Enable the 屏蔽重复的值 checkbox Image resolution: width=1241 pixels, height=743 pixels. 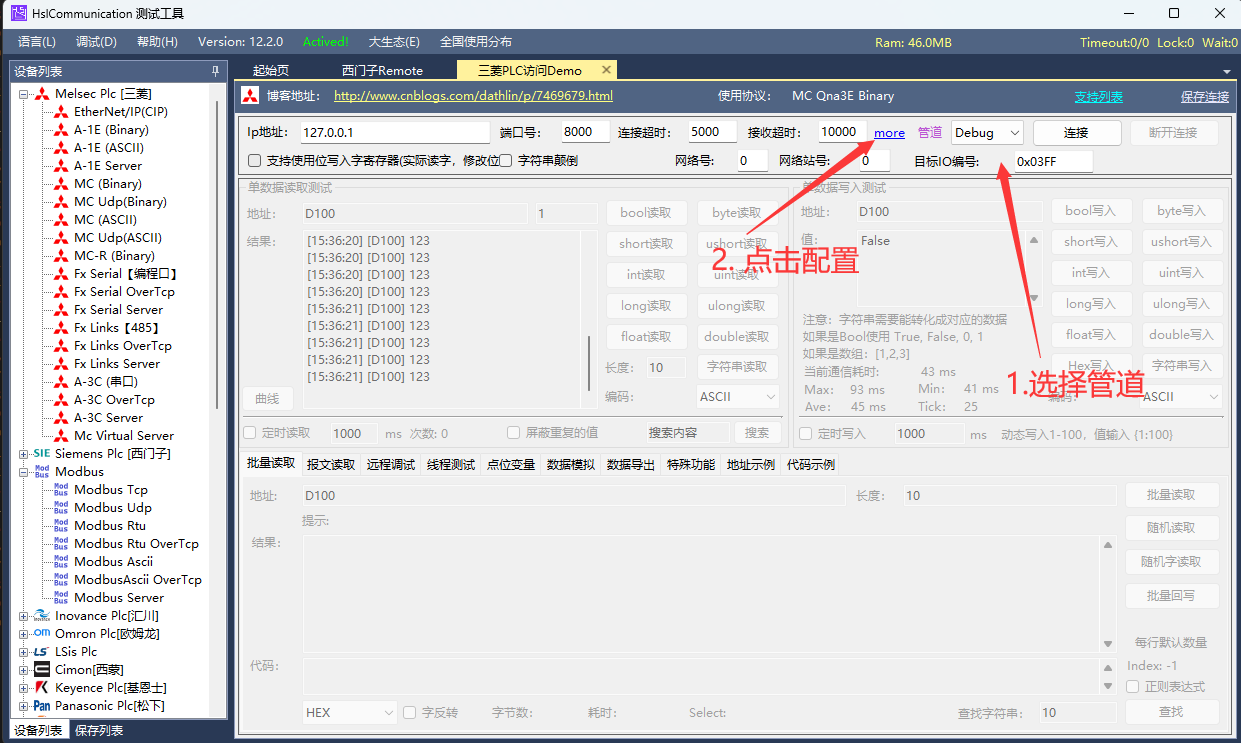[x=514, y=433]
